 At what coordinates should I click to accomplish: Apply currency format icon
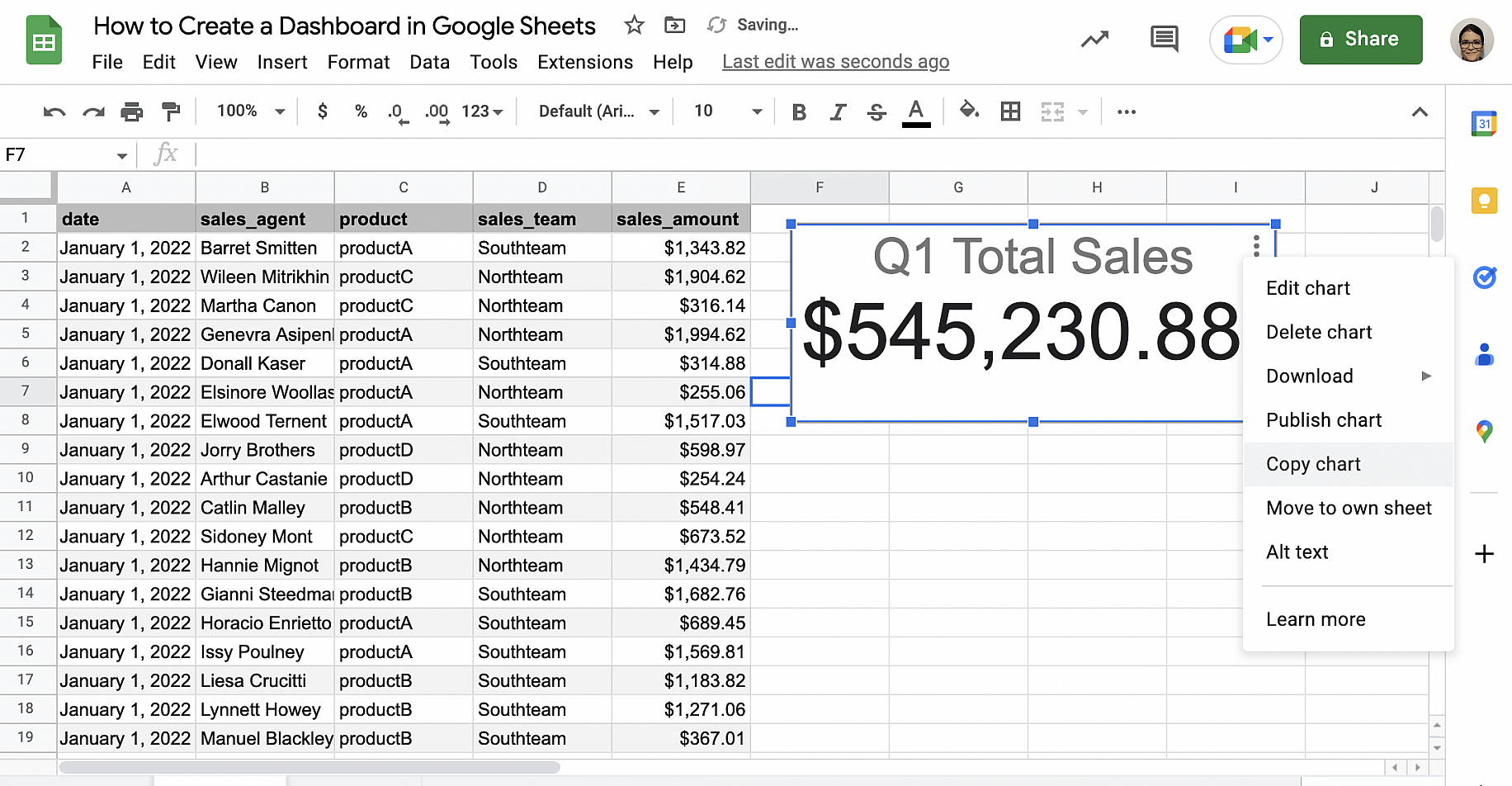pos(322,111)
